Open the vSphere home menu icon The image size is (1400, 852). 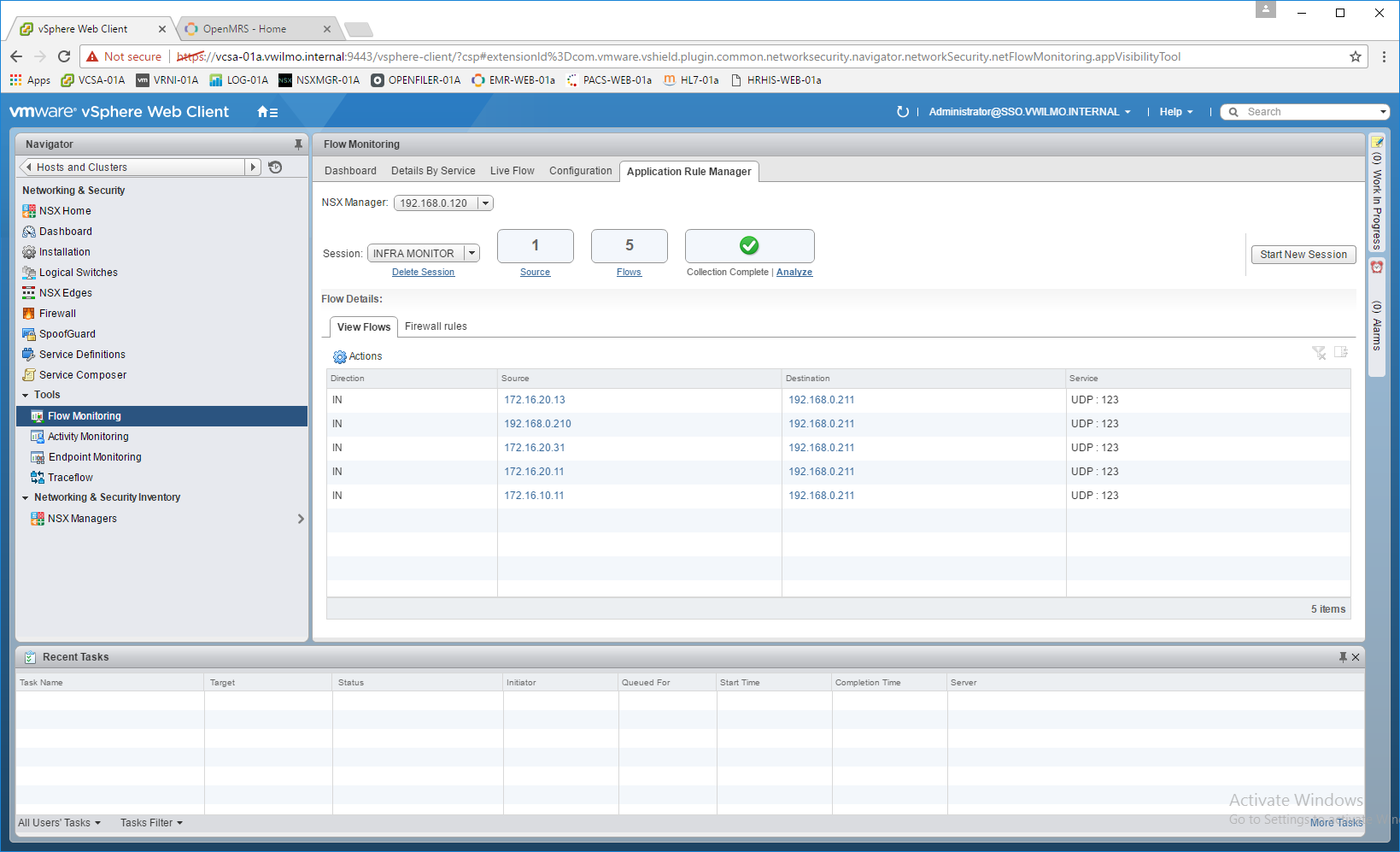coord(267,112)
